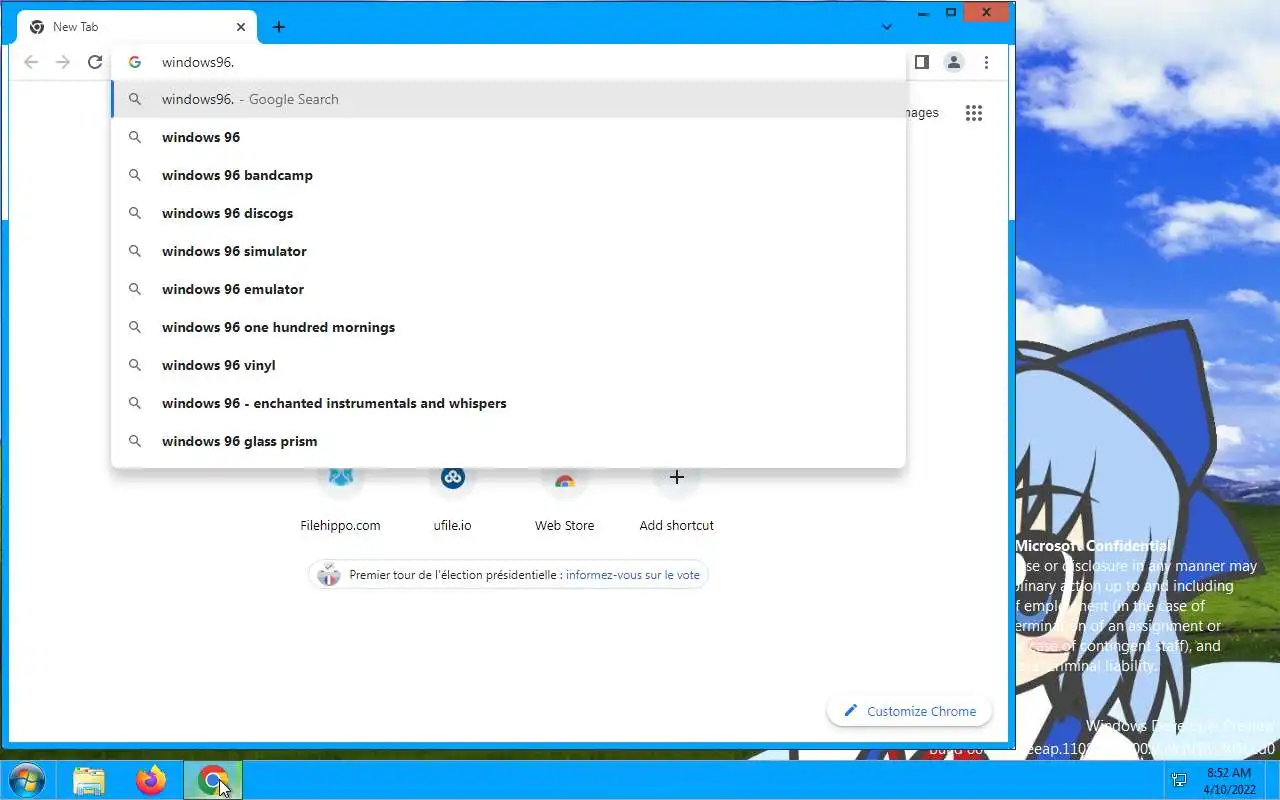Click search icon beside 'windows 96 vinyl'
The image size is (1280, 800).
135,365
